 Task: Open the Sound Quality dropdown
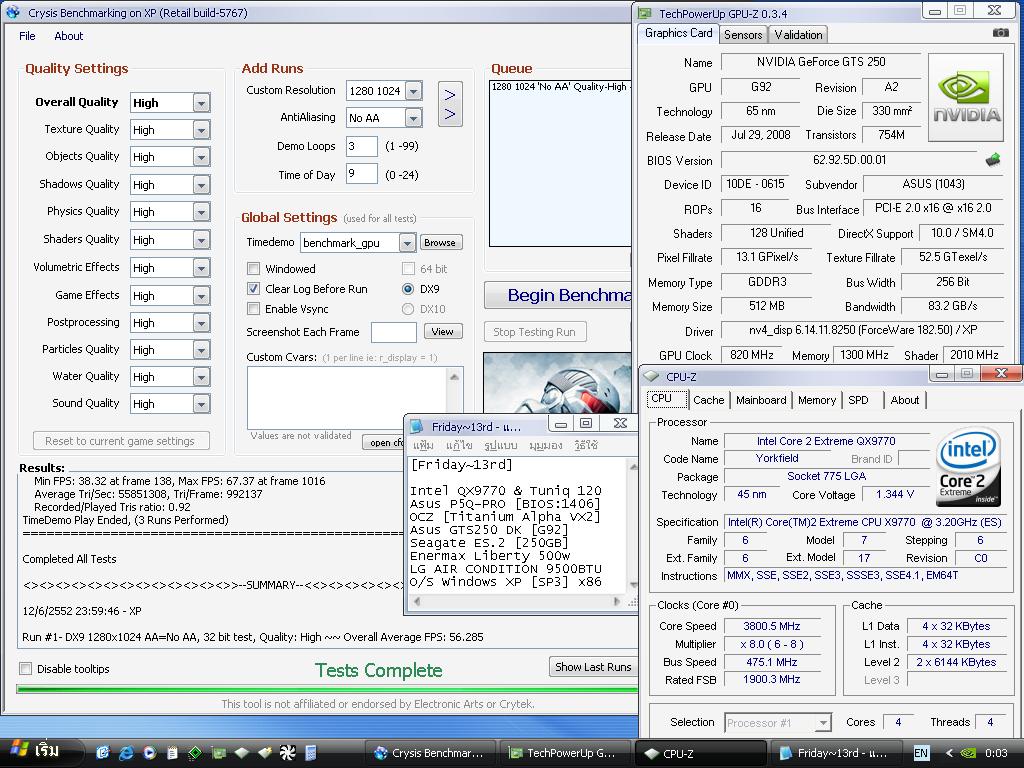point(201,404)
